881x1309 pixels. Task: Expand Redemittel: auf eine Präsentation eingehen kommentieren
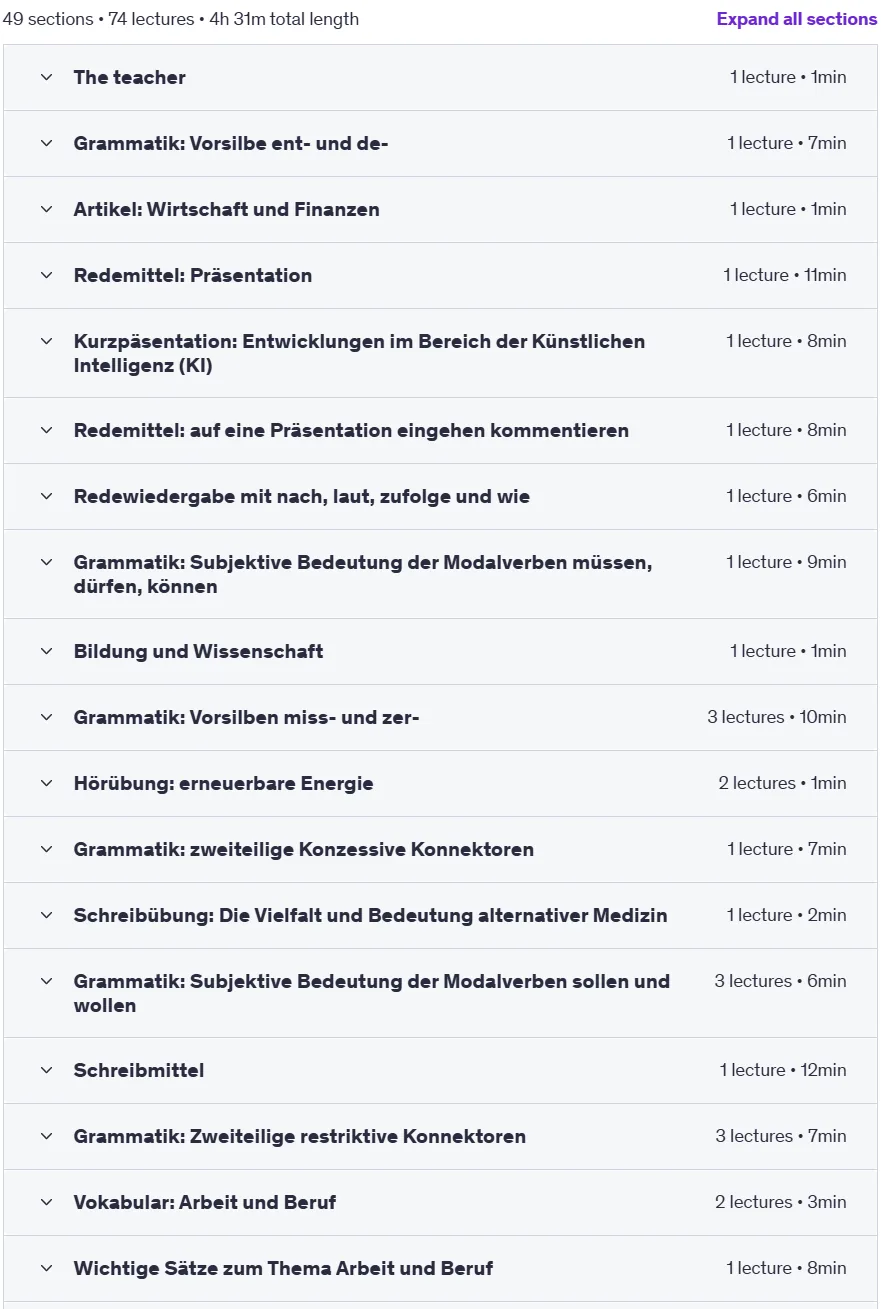tap(440, 430)
